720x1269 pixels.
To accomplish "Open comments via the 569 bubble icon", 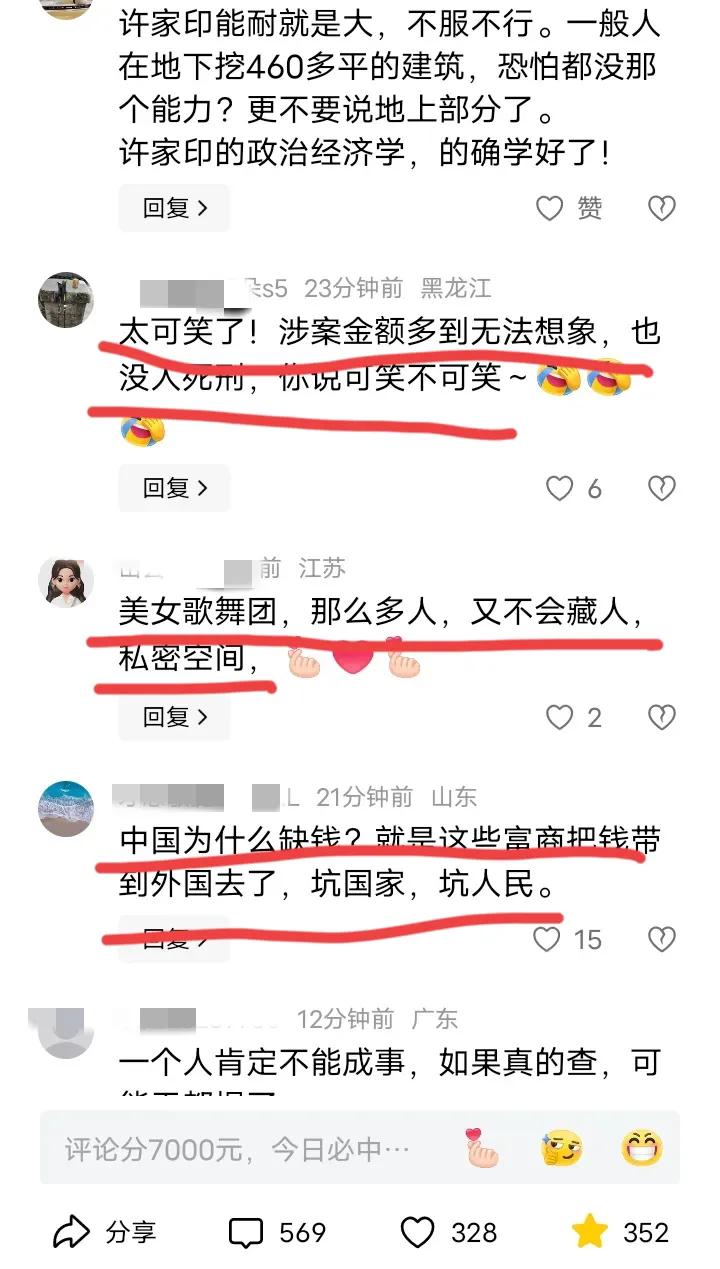I will click(246, 1233).
